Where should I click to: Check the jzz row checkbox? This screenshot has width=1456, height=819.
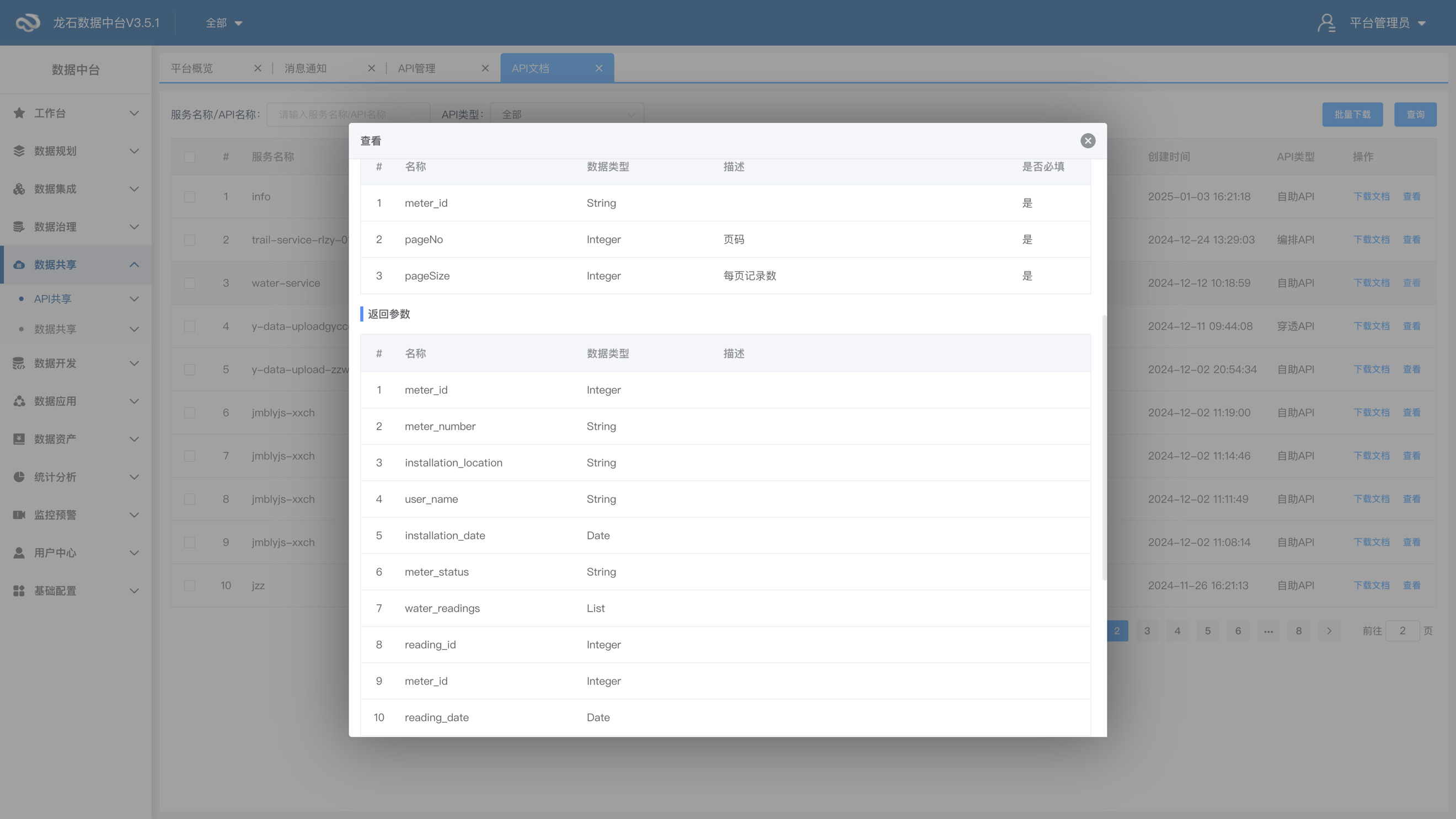[x=189, y=586]
